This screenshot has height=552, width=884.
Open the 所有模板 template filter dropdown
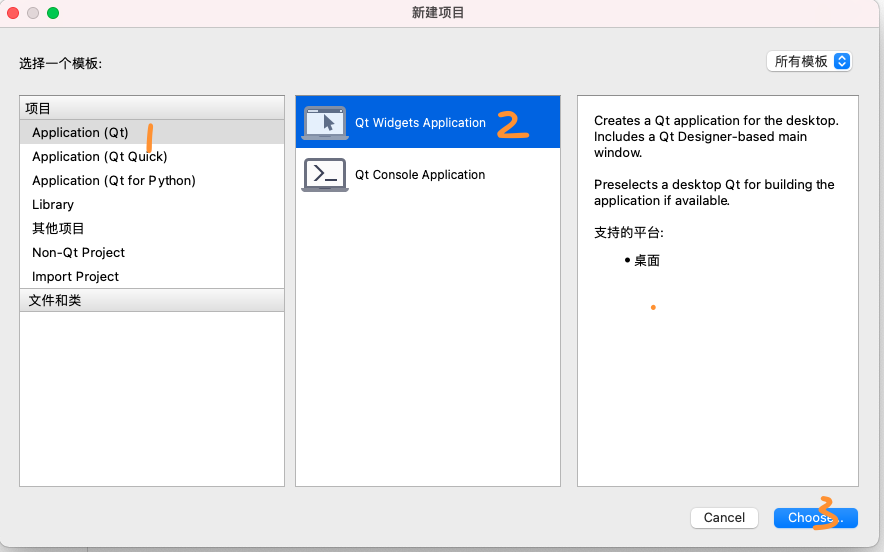coord(809,61)
